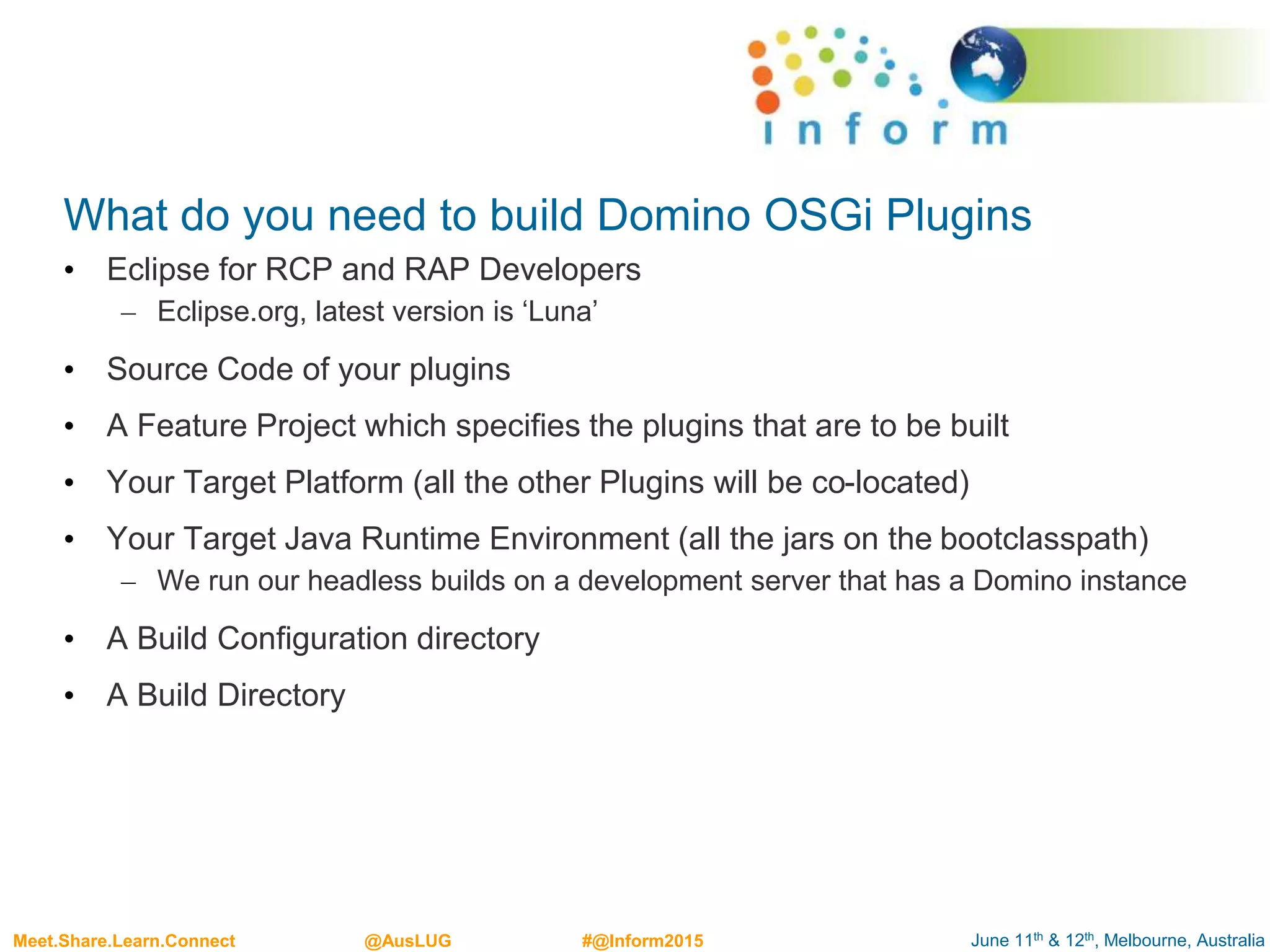The width and height of the screenshot is (1270, 952).
Task: Click the 'A Build Directory' bullet
Action: click(x=226, y=695)
